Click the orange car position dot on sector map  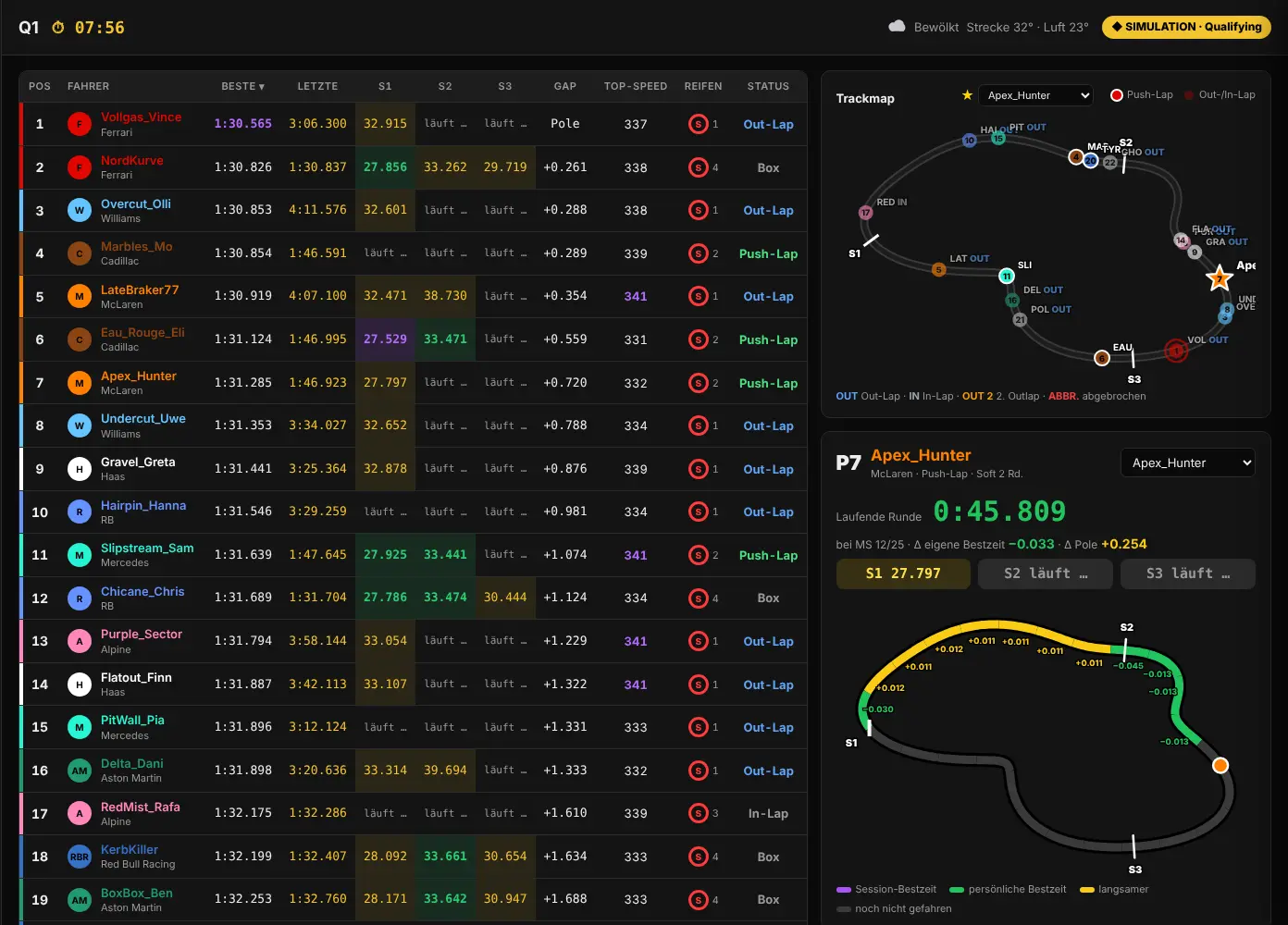point(1220,765)
